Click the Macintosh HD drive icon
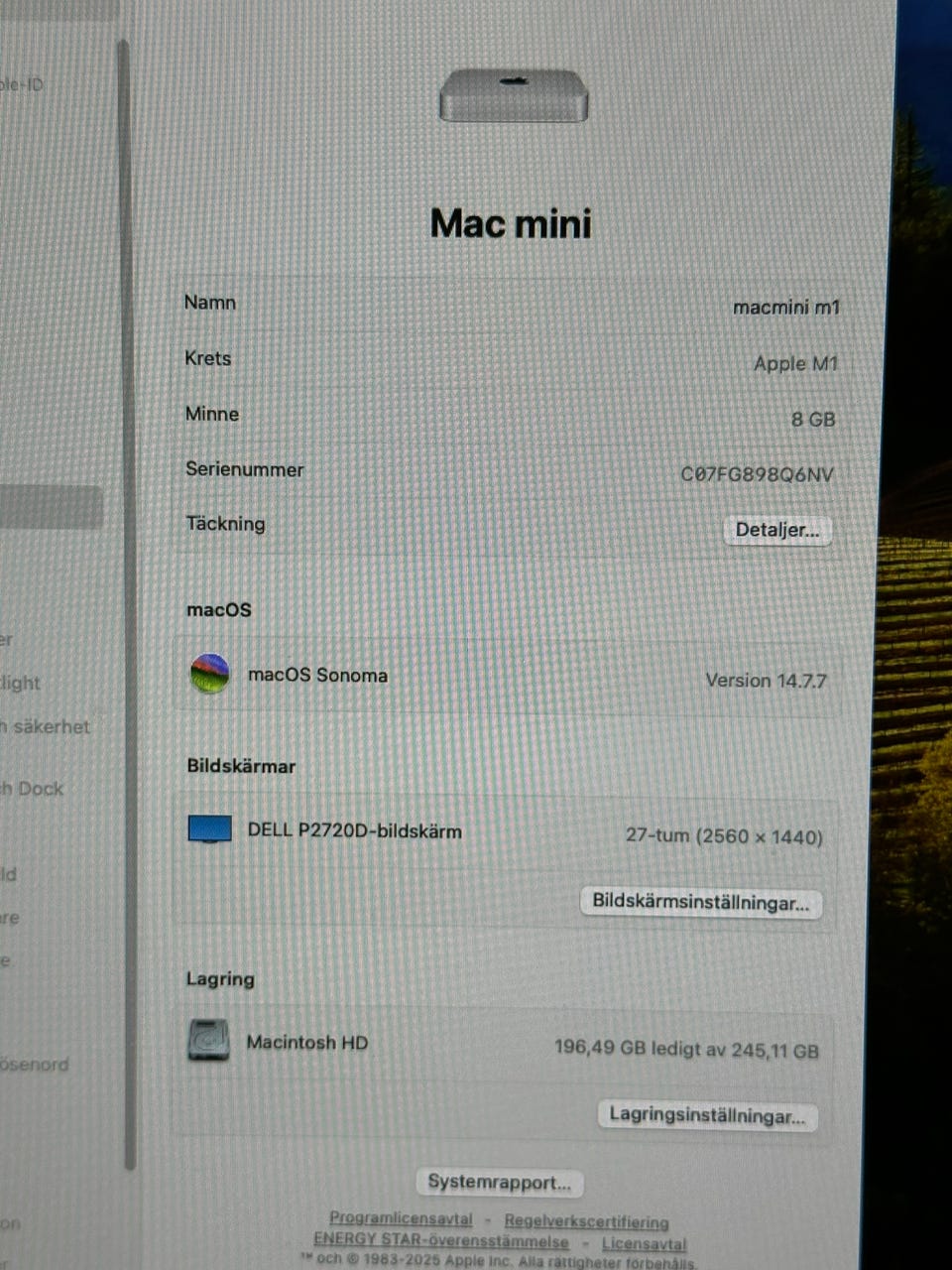 coord(208,1041)
